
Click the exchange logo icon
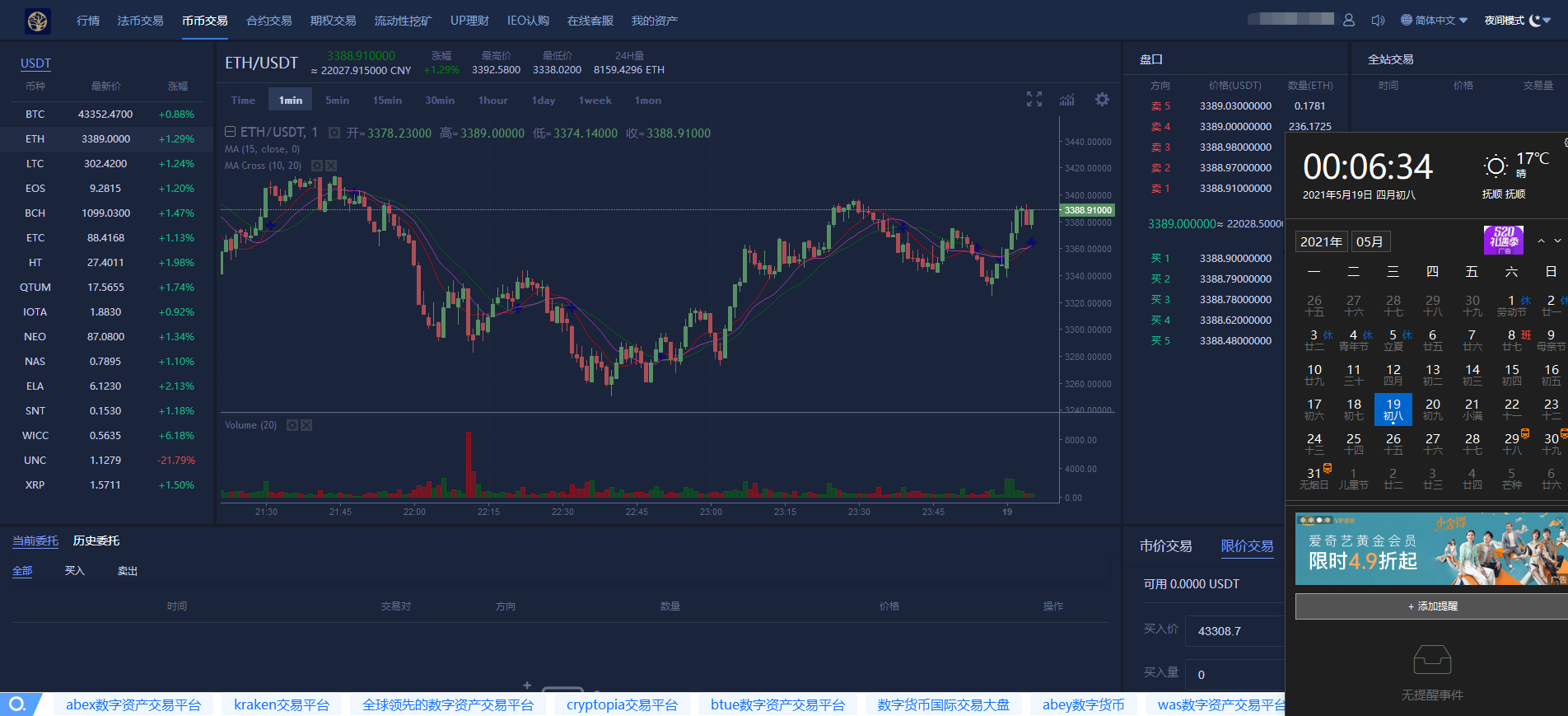pos(38,21)
